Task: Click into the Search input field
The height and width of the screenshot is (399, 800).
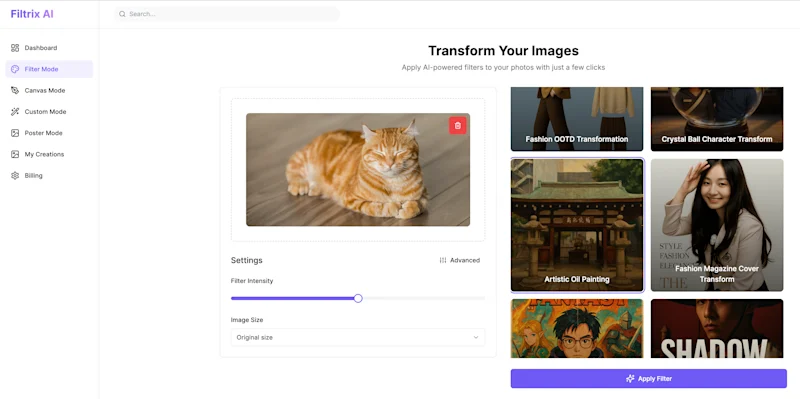Action: coord(227,14)
